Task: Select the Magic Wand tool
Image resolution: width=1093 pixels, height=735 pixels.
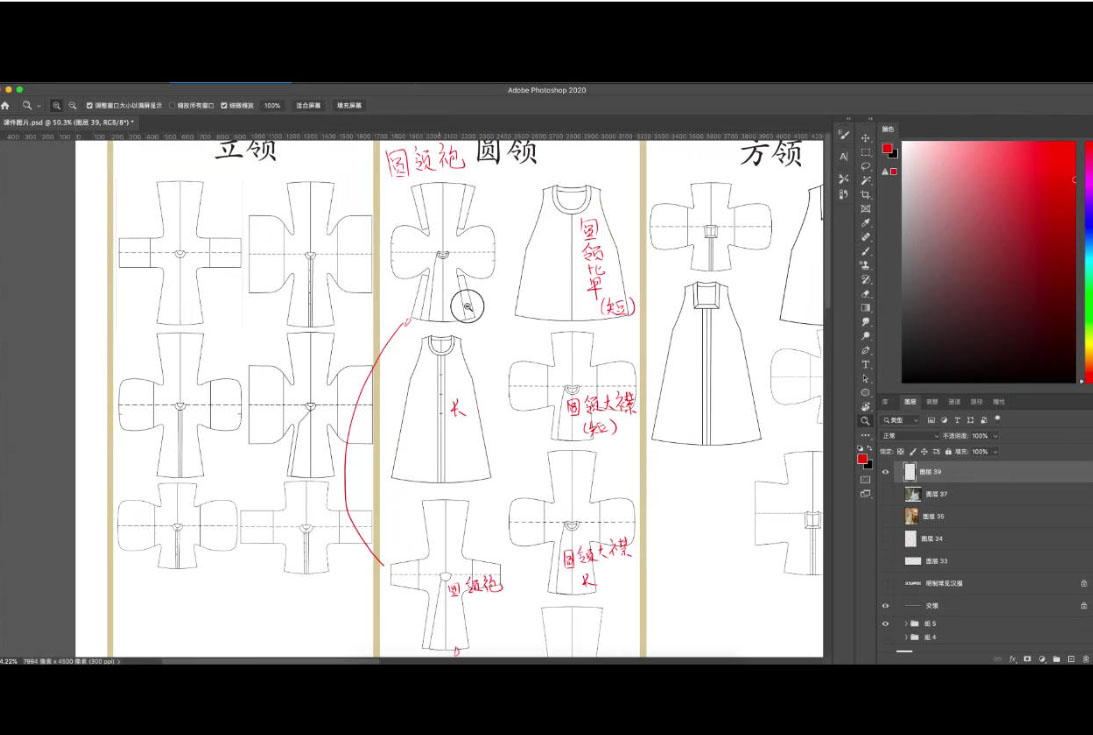Action: pyautogui.click(x=865, y=181)
